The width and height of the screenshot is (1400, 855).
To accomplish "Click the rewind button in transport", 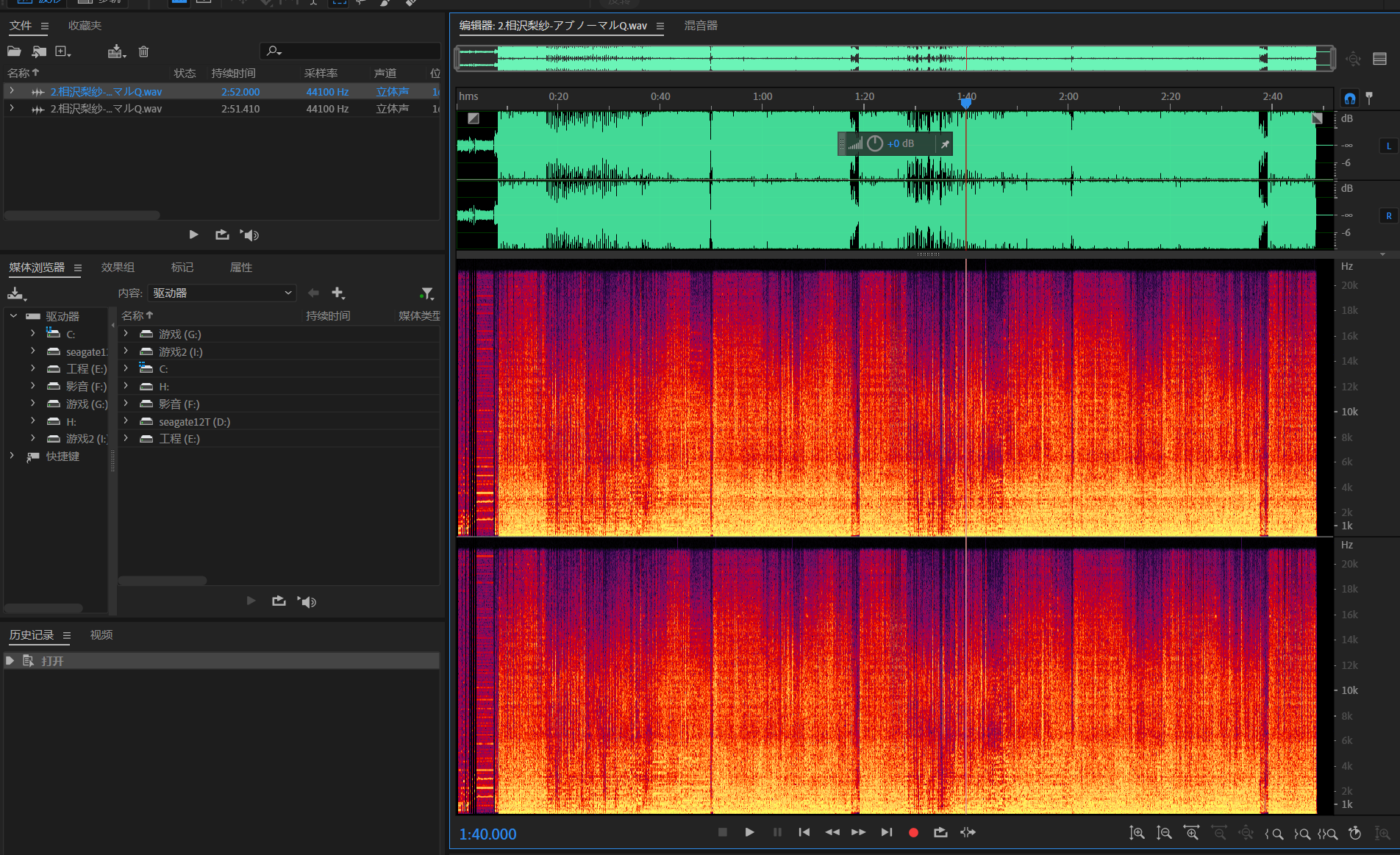I will (832, 832).
